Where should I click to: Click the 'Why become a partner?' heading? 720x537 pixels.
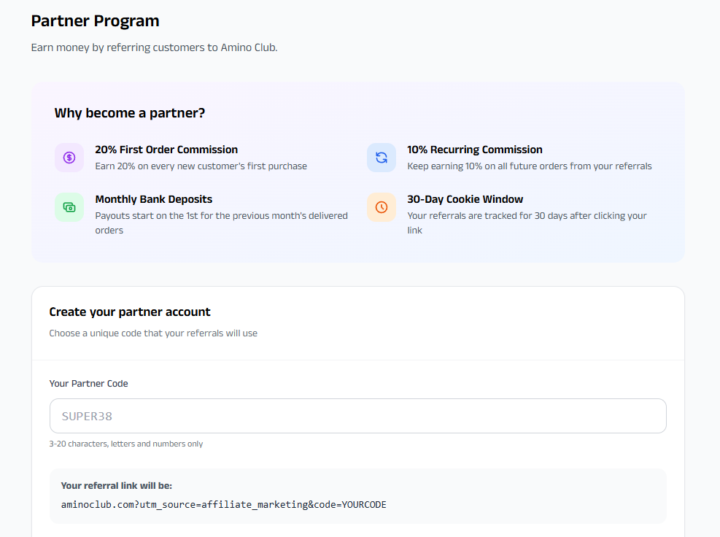[129, 113]
